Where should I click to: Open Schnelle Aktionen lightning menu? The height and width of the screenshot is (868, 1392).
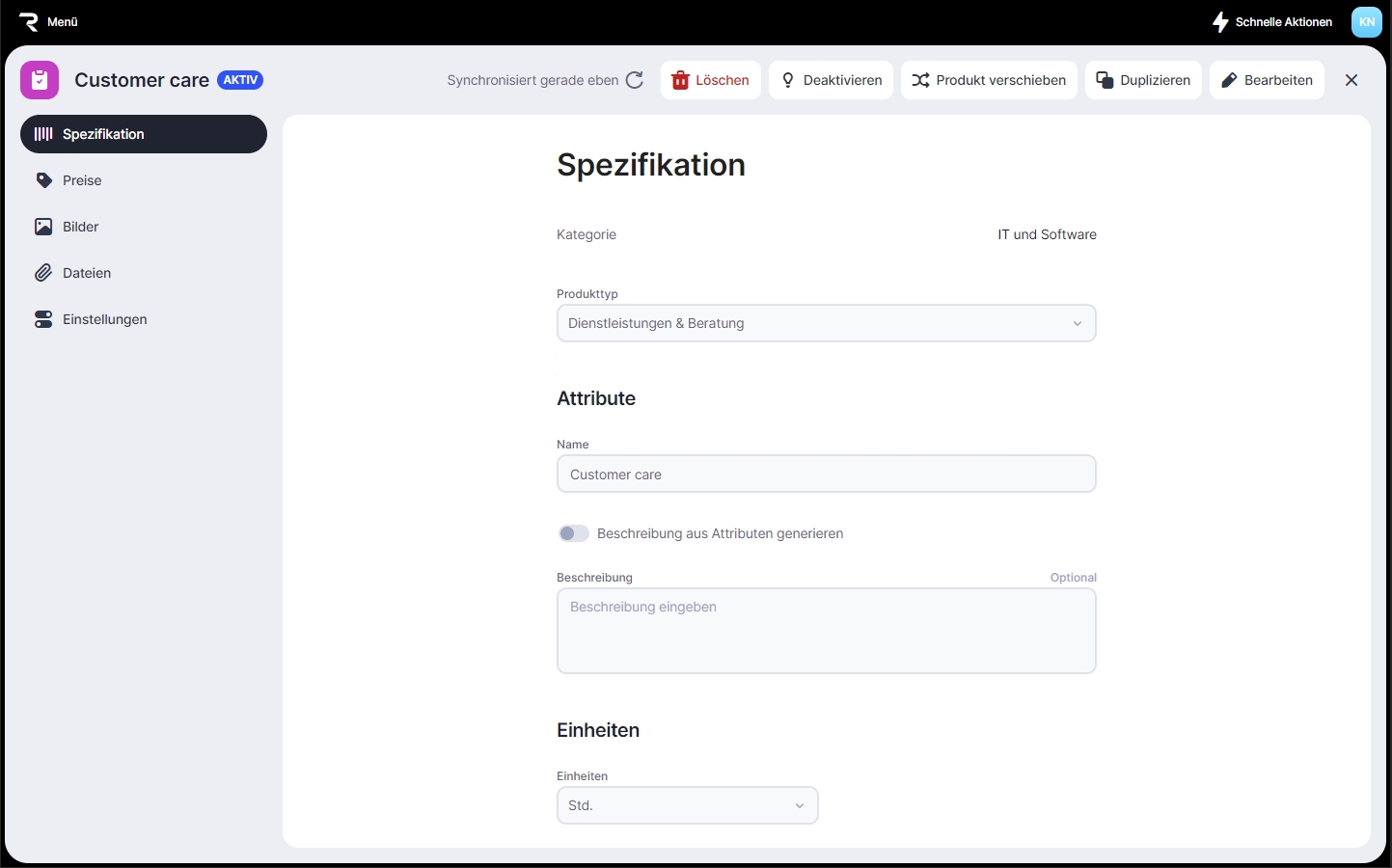click(x=1272, y=21)
